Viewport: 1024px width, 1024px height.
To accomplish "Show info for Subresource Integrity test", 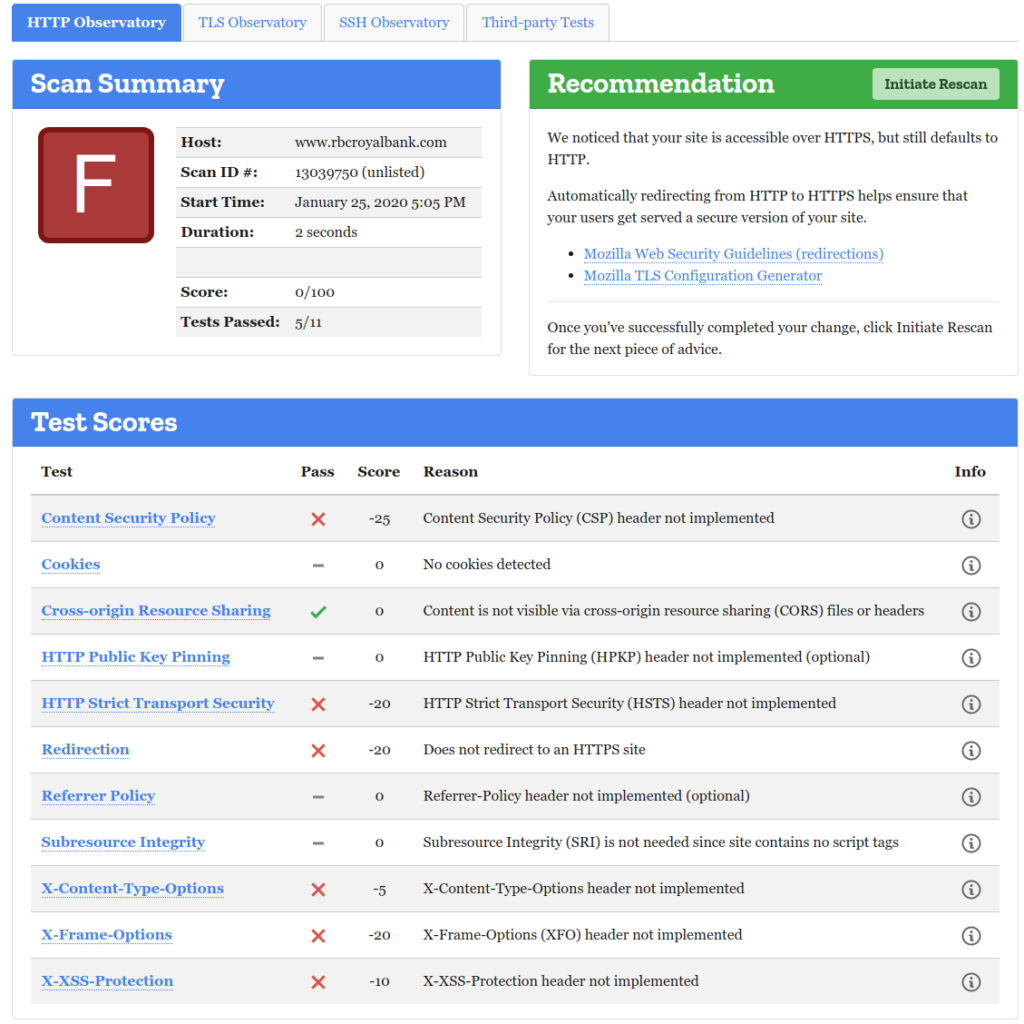I will [970, 843].
